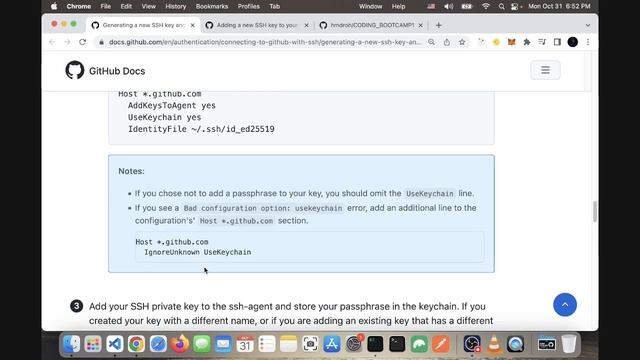The width and height of the screenshot is (640, 360).
Task: Open App Store from the Dock
Action: pyautogui.click(x=332, y=344)
